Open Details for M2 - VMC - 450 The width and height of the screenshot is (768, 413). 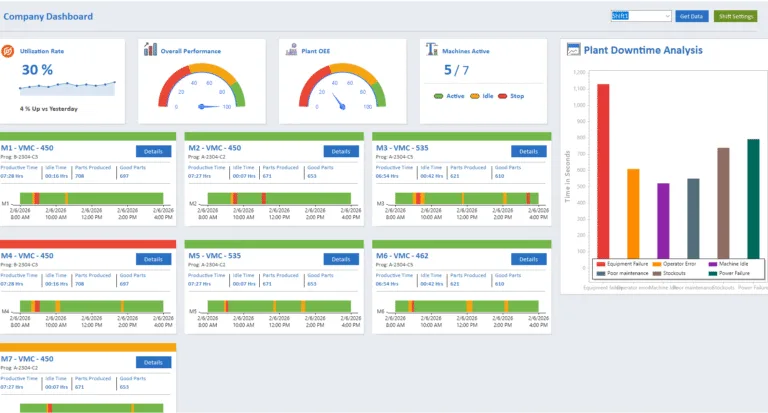tap(341, 151)
